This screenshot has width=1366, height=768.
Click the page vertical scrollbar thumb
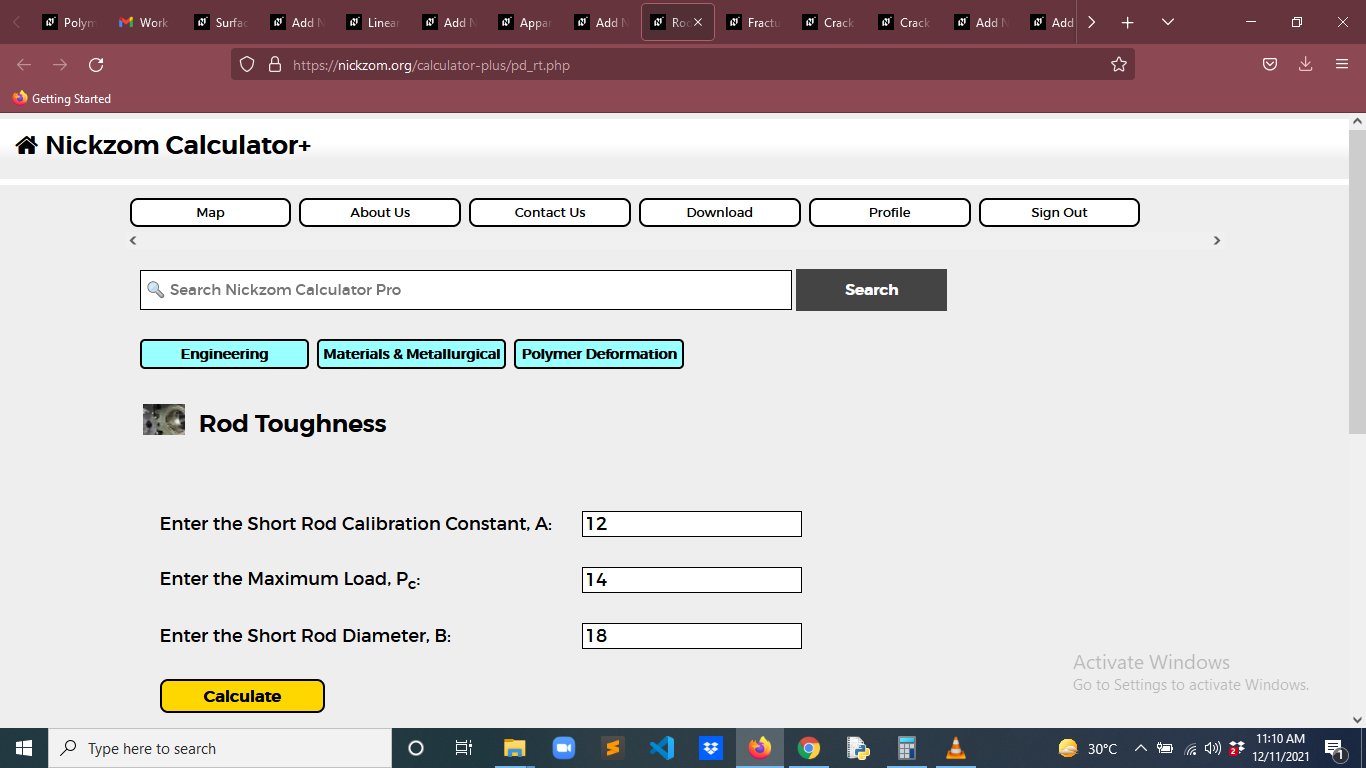(1357, 281)
